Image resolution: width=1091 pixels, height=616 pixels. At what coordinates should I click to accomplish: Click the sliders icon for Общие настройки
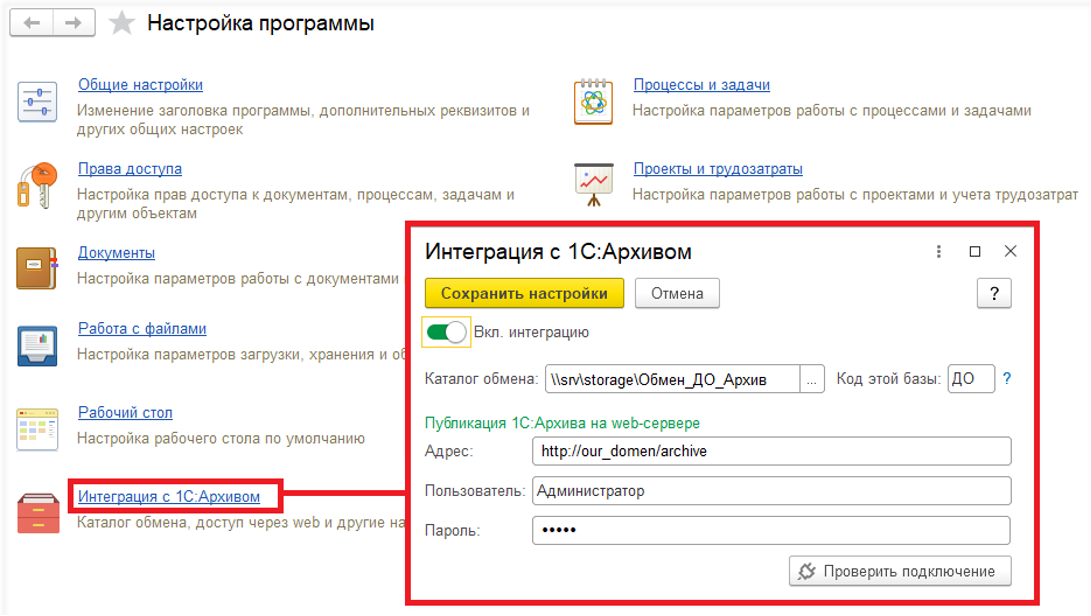[x=37, y=102]
